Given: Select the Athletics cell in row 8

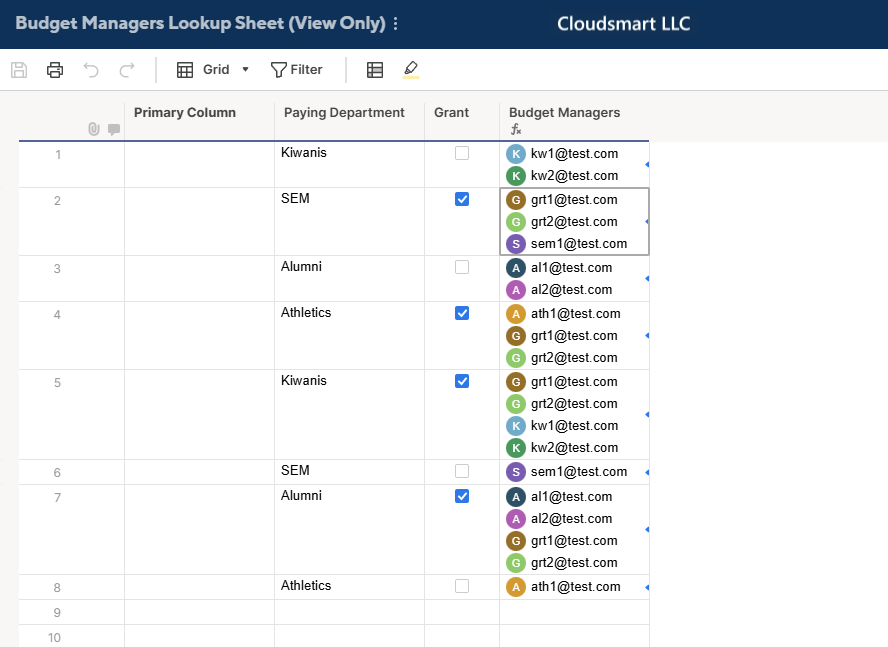Looking at the screenshot, I should (x=349, y=588).
